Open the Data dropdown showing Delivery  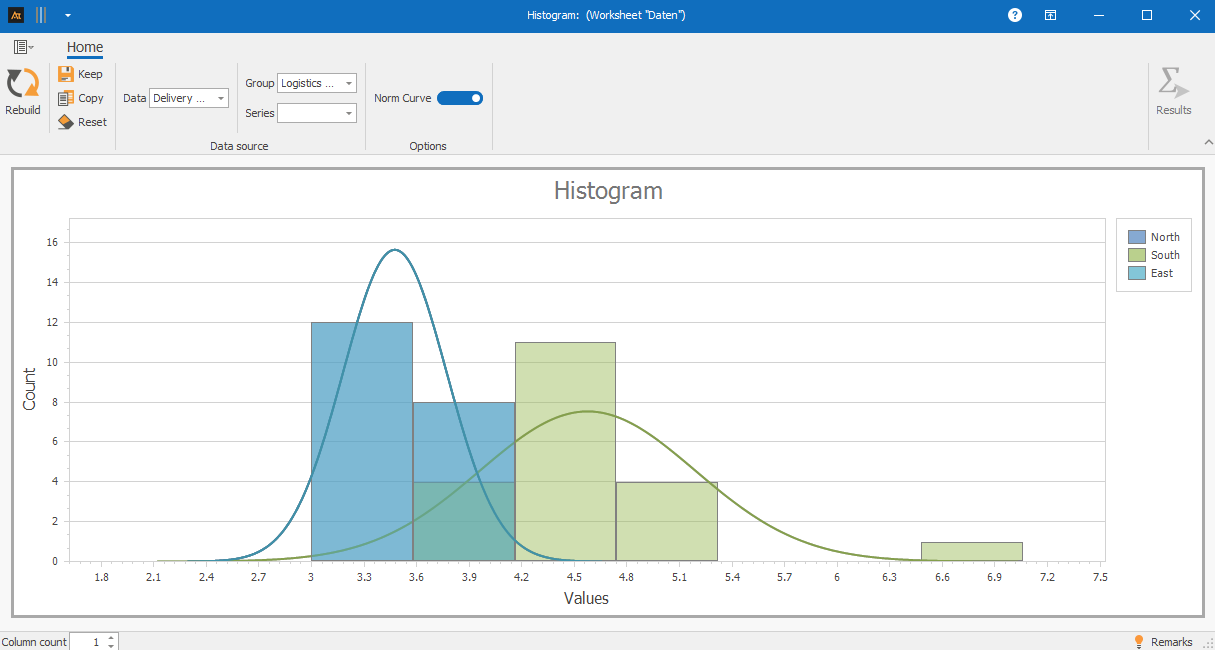click(220, 98)
